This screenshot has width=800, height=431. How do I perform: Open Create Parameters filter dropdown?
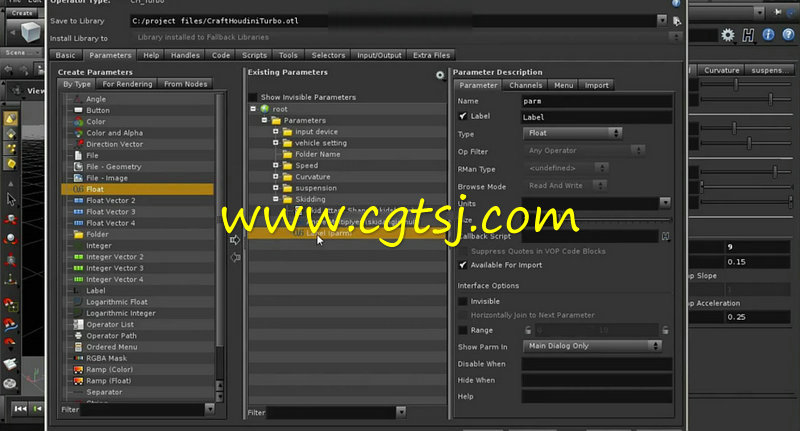coord(209,409)
